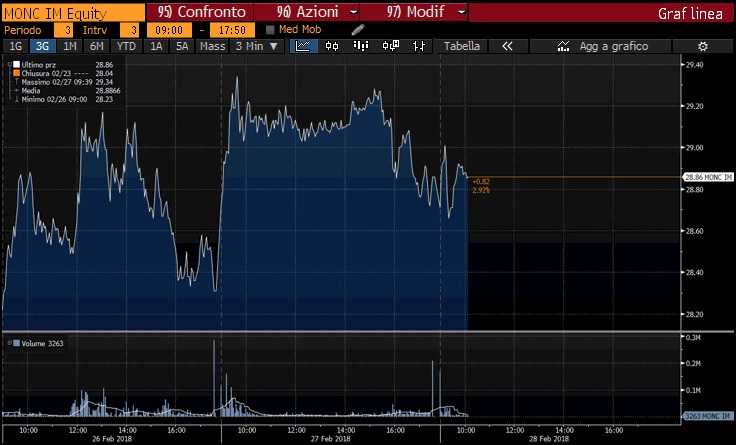The width and height of the screenshot is (736, 445).
Task: Switch to candlestick chart icon
Action: pyautogui.click(x=332, y=46)
